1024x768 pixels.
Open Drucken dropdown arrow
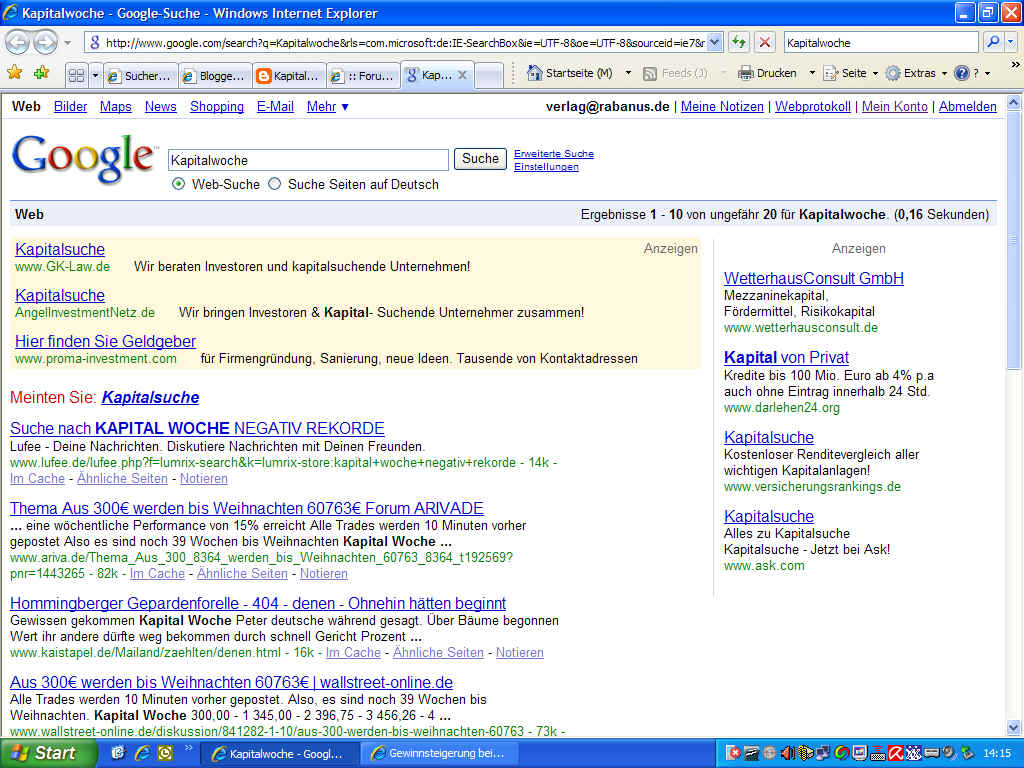(x=812, y=73)
